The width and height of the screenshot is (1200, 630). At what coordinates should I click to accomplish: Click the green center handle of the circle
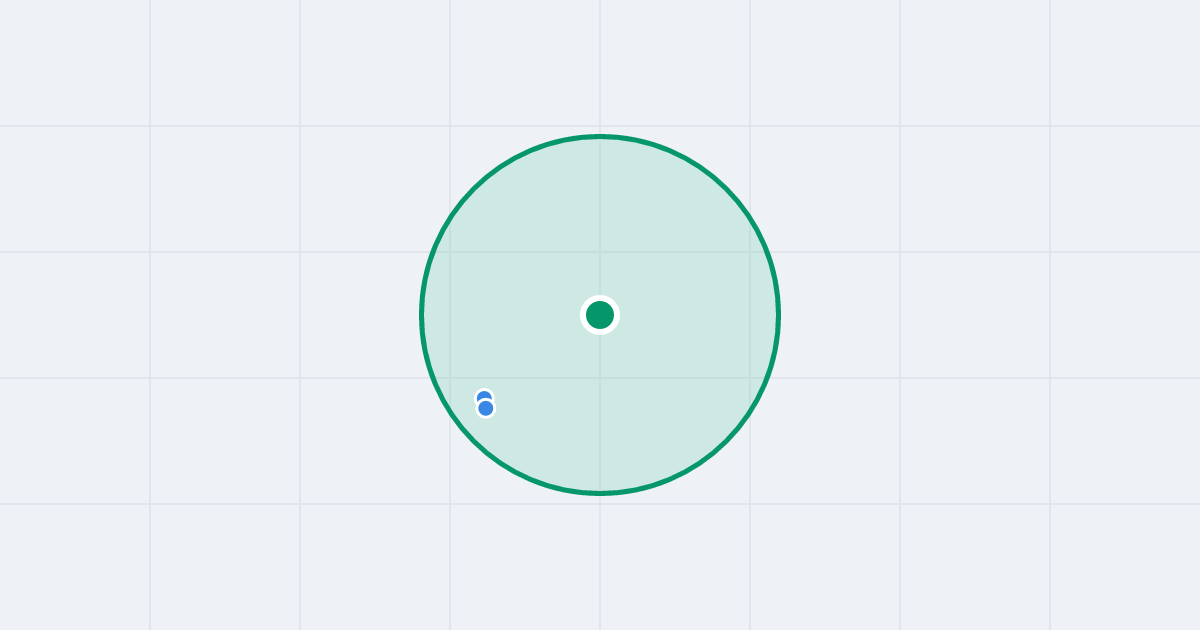tap(600, 315)
